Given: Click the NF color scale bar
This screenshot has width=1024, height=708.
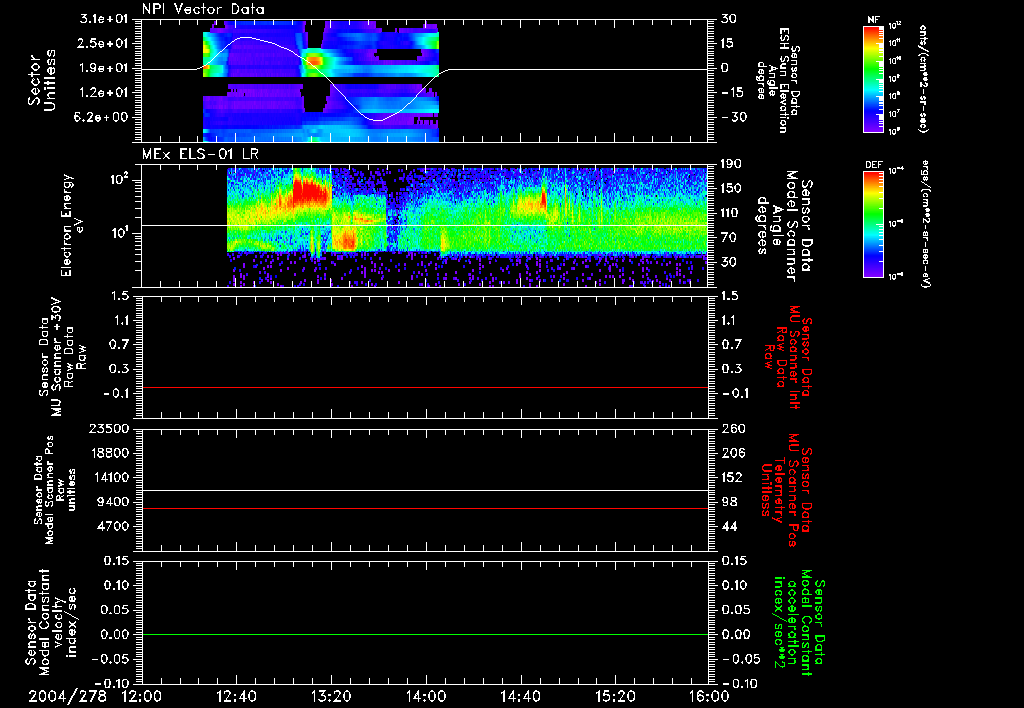Looking at the screenshot, I should click(x=874, y=79).
